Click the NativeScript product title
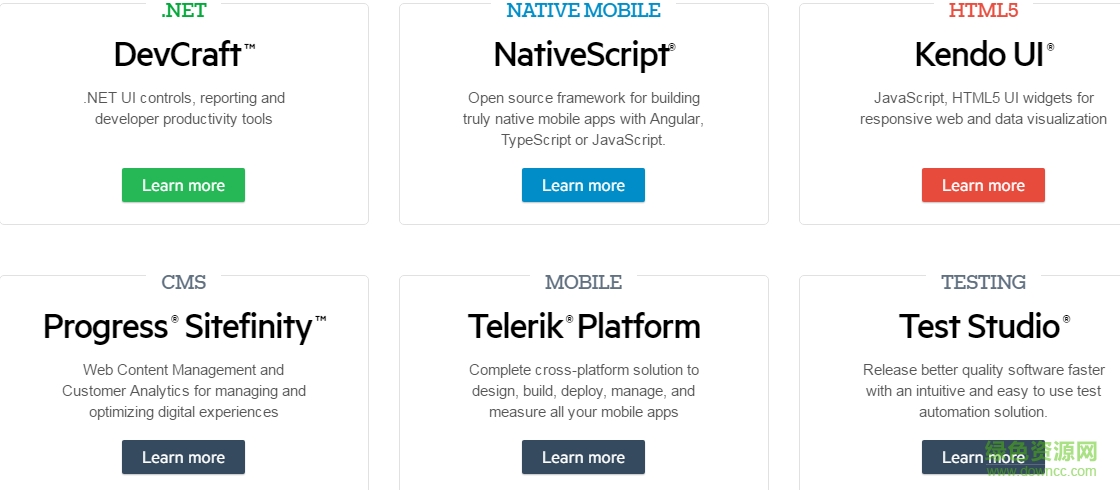 583,54
